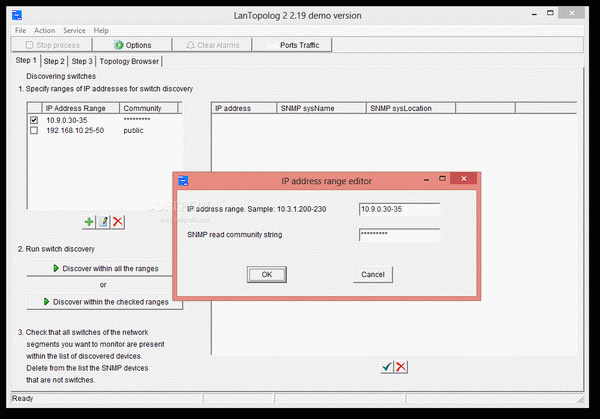Viewport: 600px width, 419px height.
Task: Click the green plus add range icon
Action: point(89,222)
